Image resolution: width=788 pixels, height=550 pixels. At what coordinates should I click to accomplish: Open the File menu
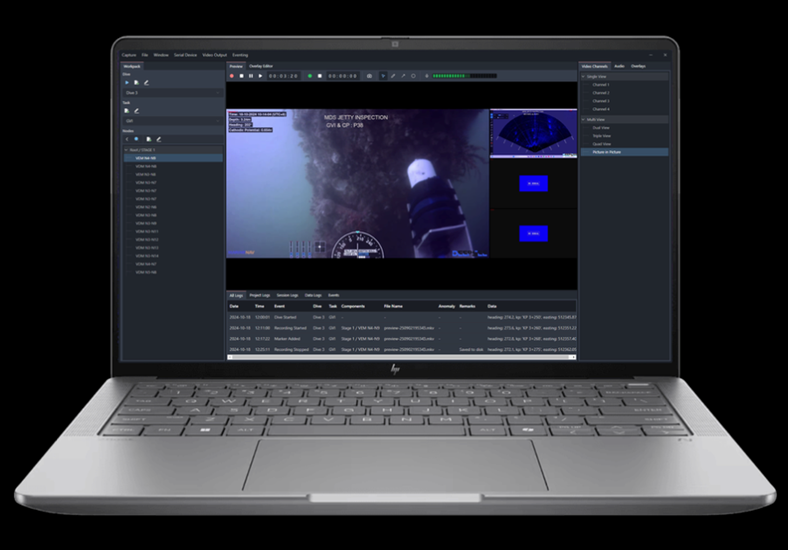point(145,55)
